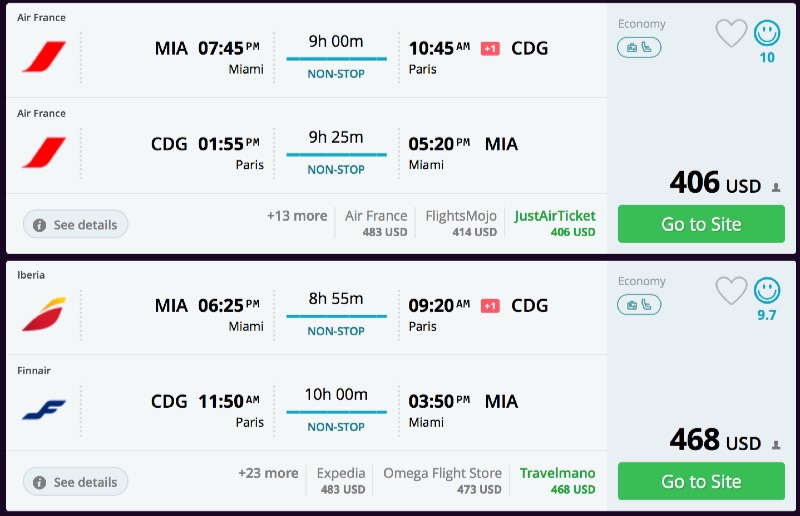This screenshot has height=516, width=800.
Task: Favorite the 406 USD Air France flight
Action: (x=731, y=34)
